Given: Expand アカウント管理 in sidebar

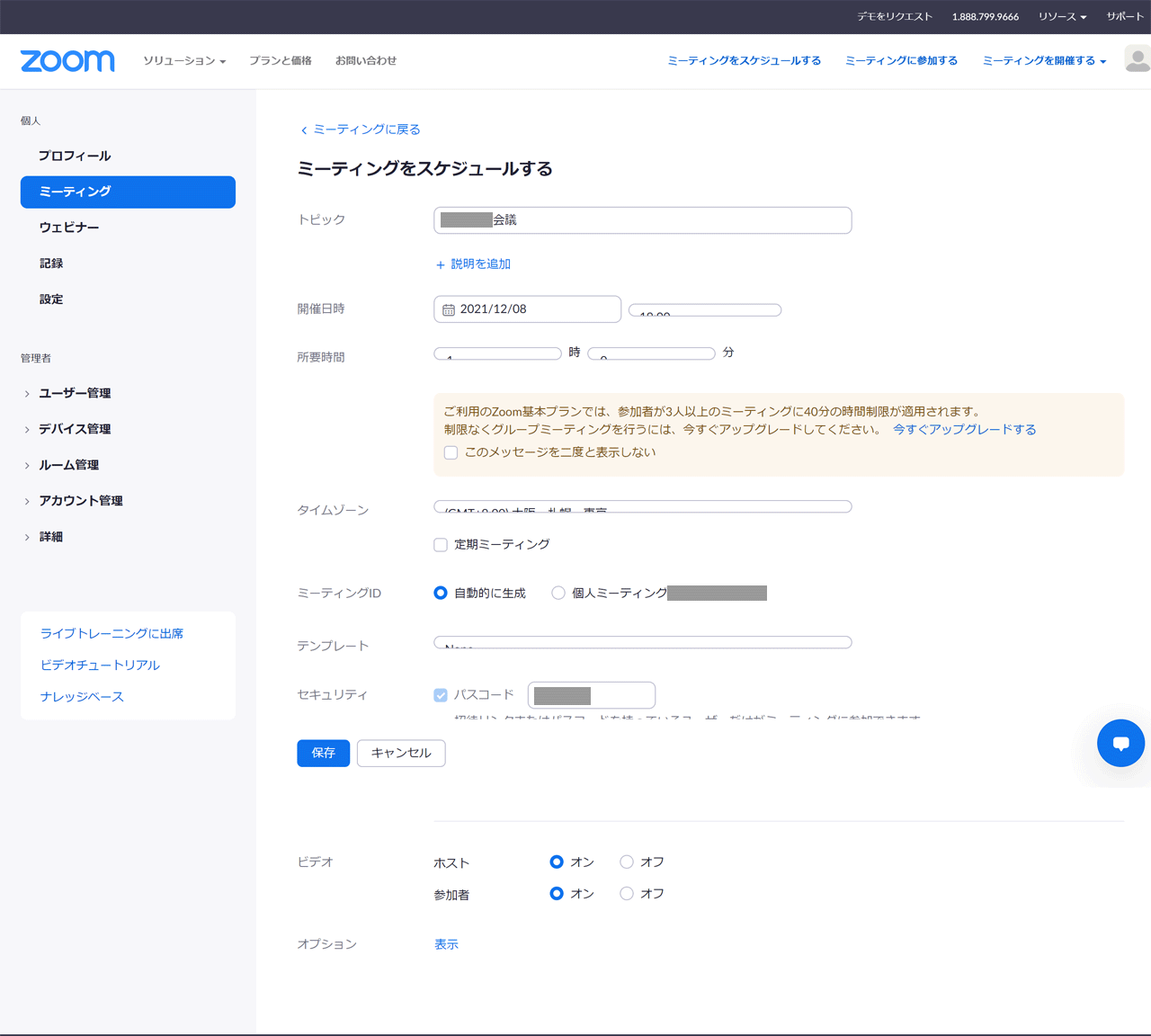Looking at the screenshot, I should point(81,501).
